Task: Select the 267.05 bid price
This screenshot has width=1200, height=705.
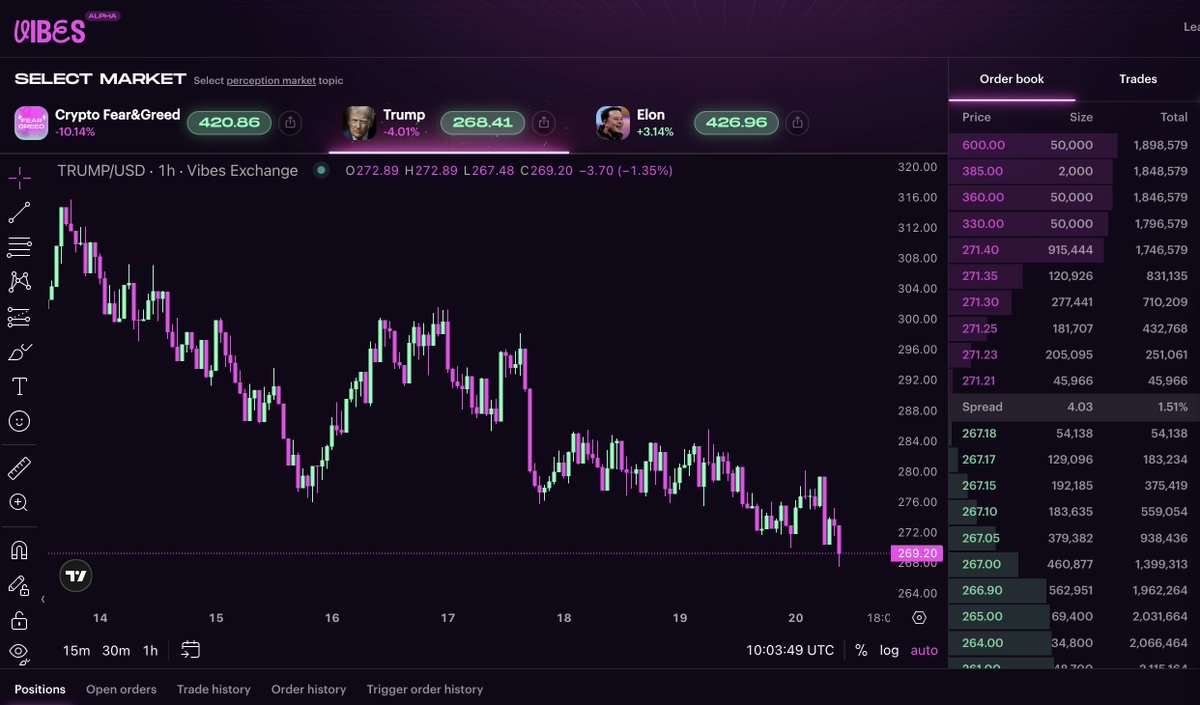Action: [x=980, y=538]
